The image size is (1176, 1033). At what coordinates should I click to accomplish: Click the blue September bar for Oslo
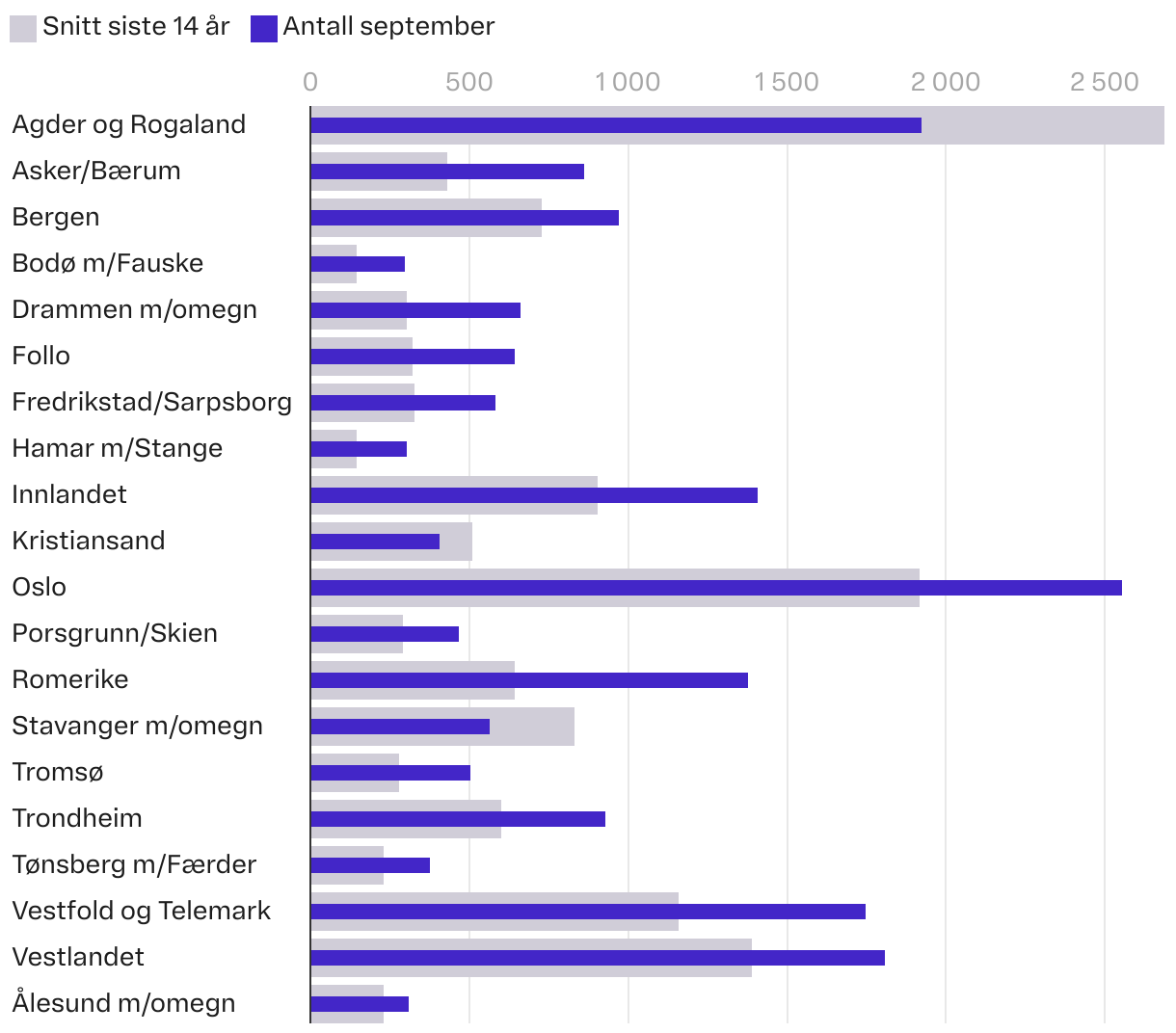click(715, 588)
